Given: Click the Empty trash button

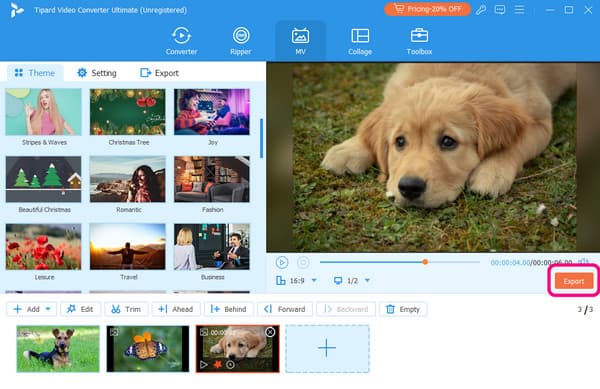Looking at the screenshot, I should [403, 309].
